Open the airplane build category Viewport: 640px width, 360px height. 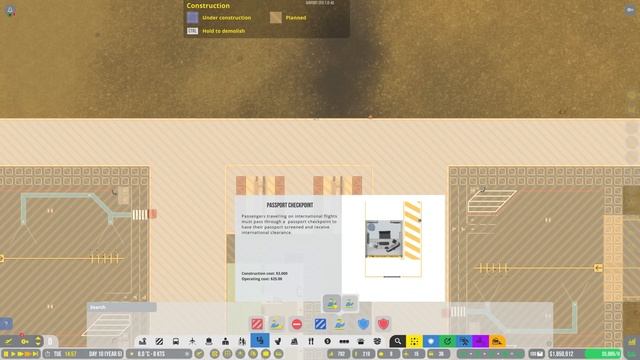point(192,341)
